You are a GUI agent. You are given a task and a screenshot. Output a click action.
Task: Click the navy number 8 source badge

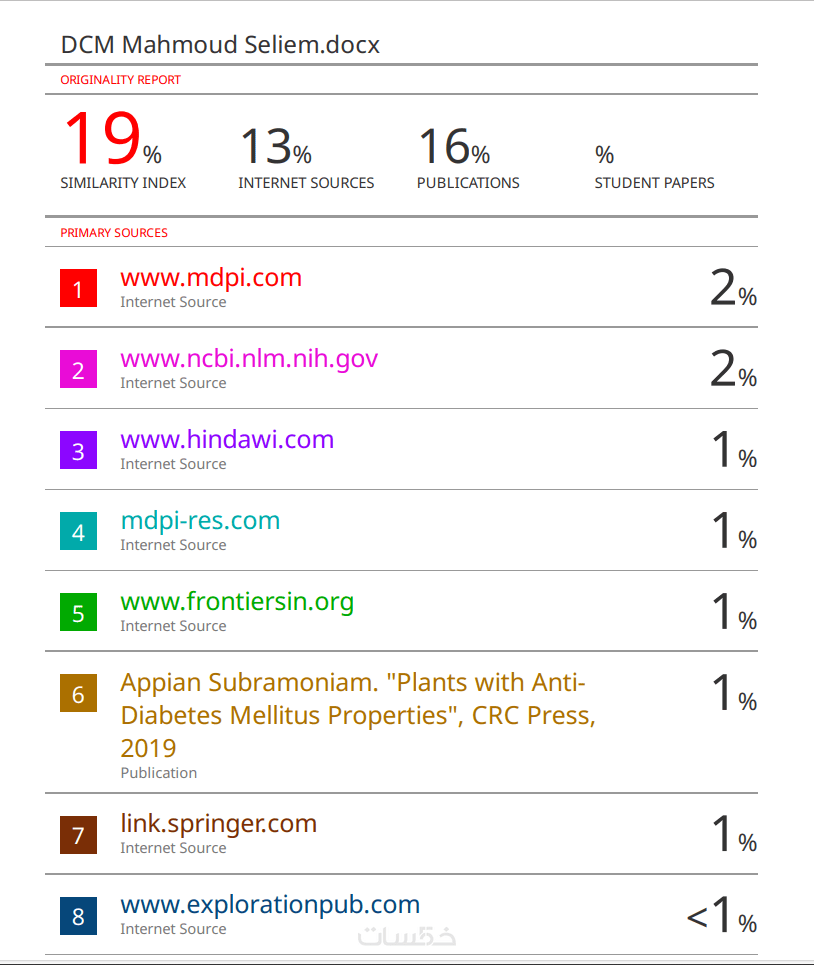[78, 916]
